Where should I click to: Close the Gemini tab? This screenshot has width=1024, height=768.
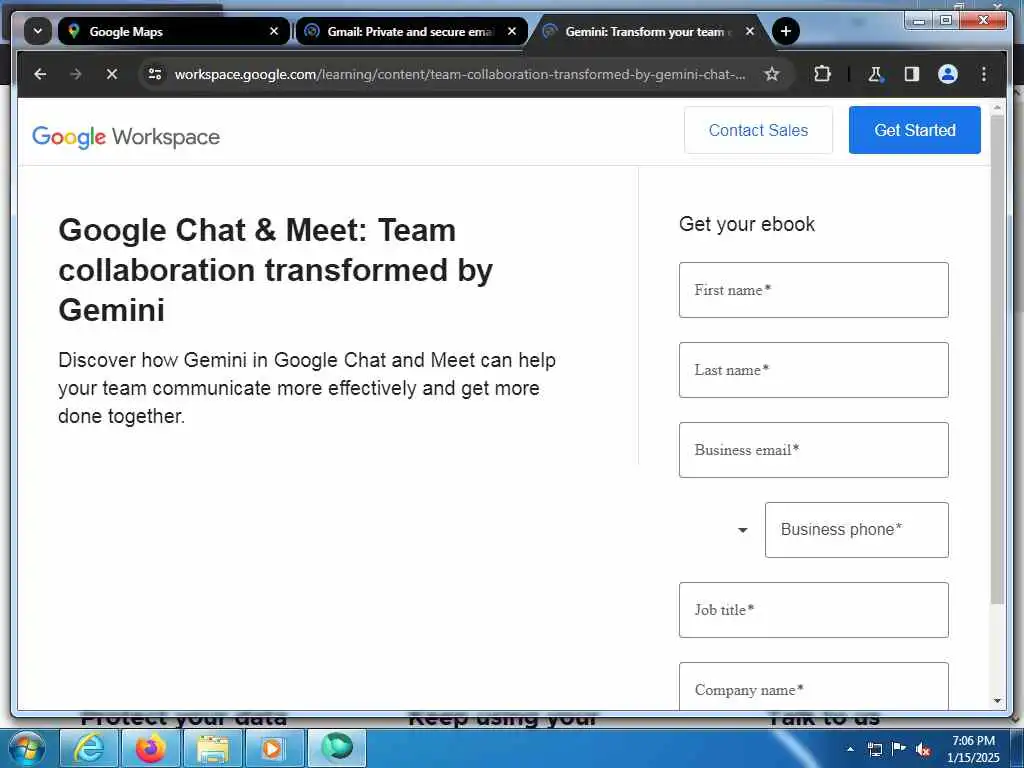point(750,31)
